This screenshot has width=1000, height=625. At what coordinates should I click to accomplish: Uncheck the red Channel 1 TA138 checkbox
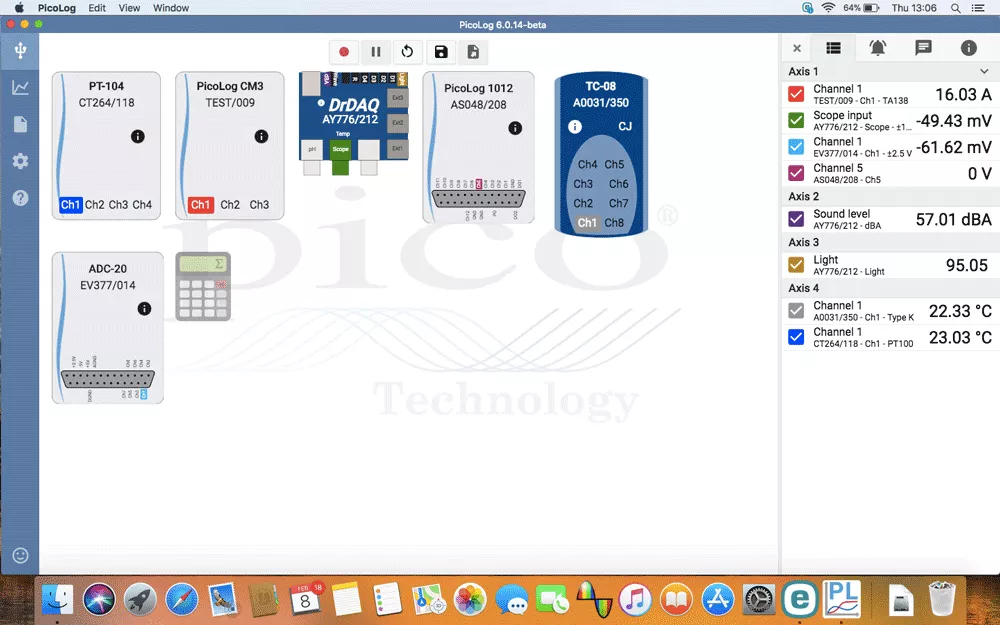(x=796, y=94)
